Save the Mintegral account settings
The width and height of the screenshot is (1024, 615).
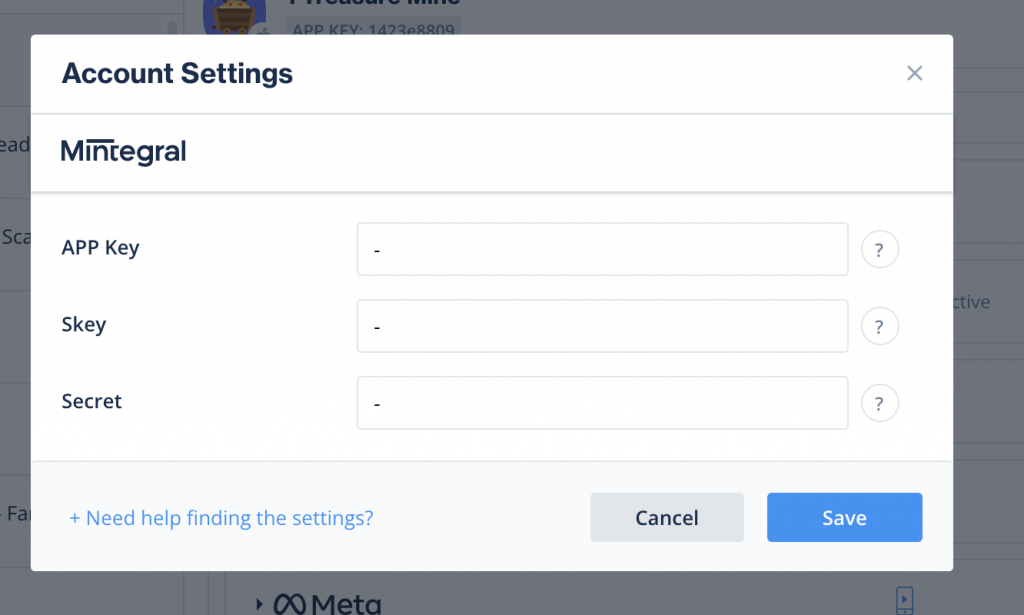[x=844, y=517]
